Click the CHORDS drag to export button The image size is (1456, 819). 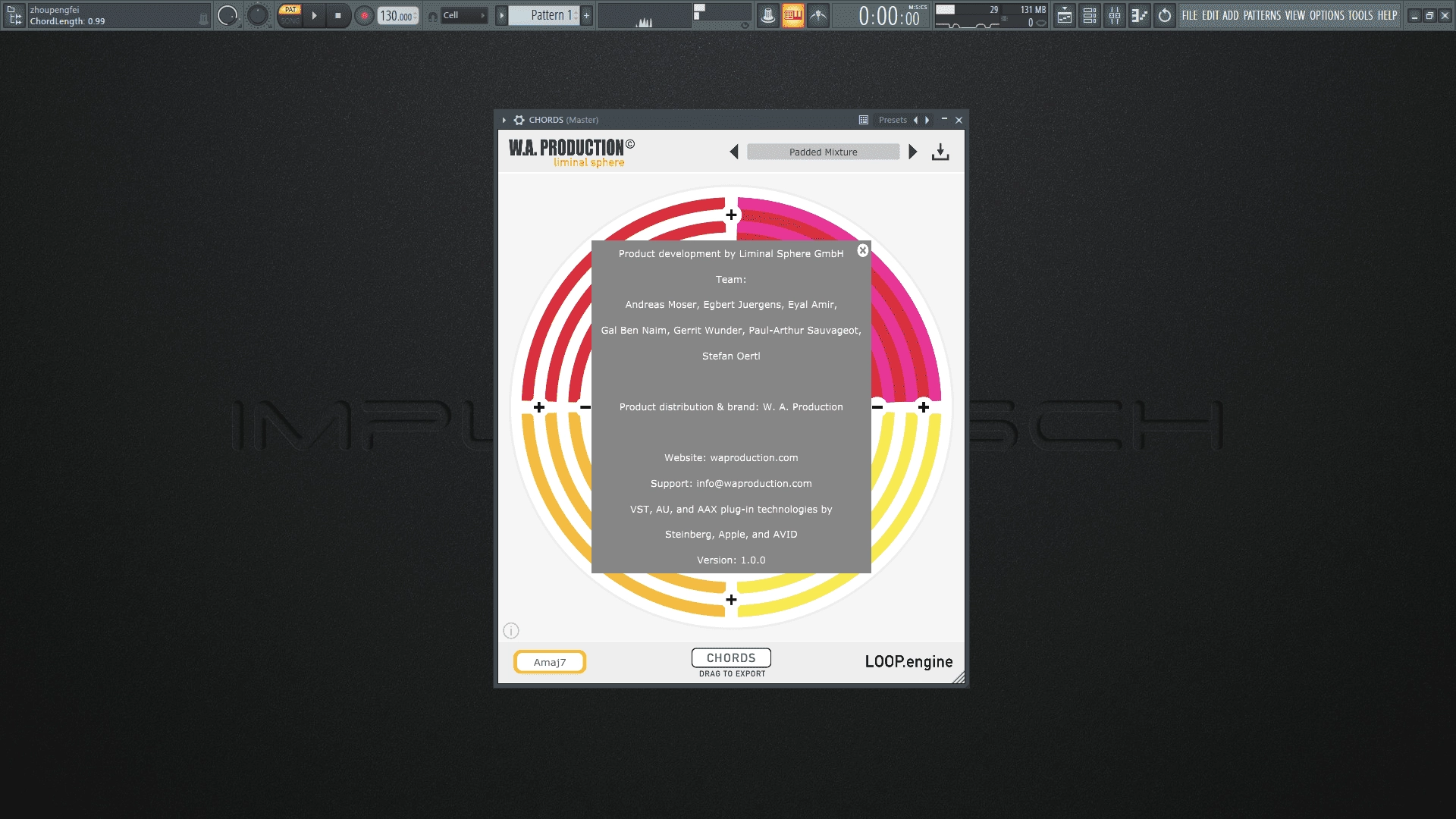tap(731, 658)
